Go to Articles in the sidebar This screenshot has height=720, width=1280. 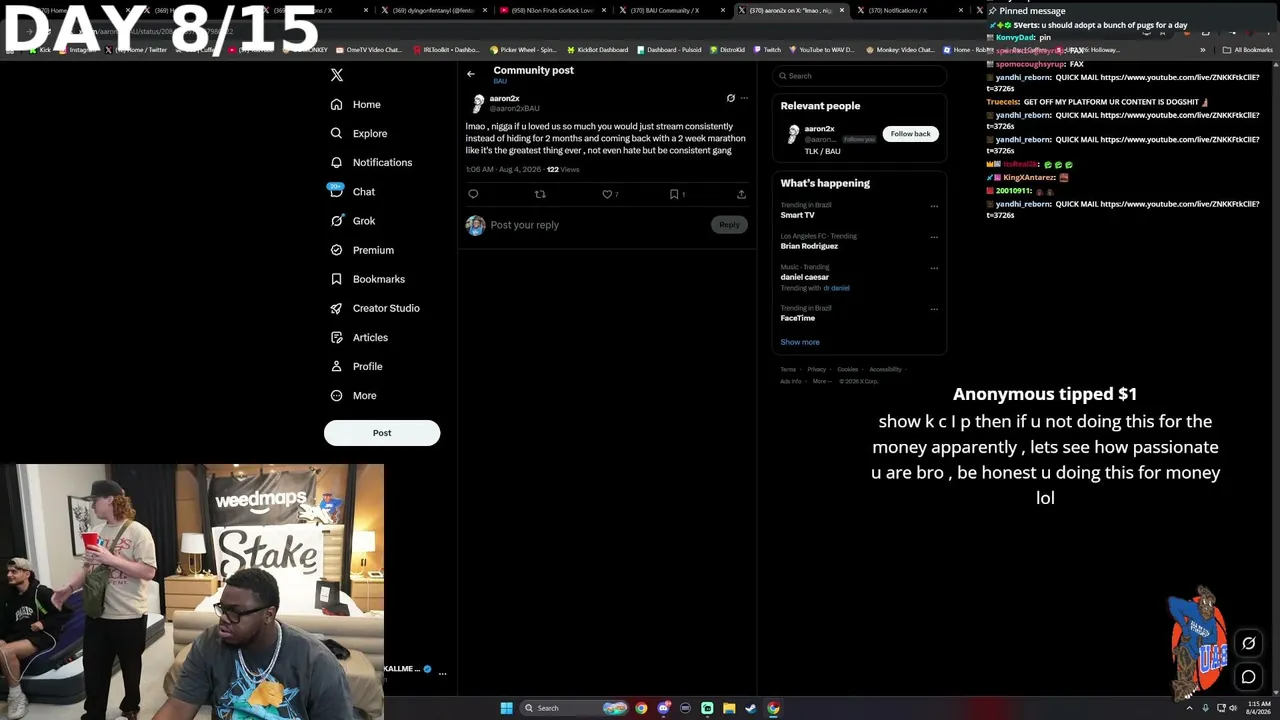[358, 337]
